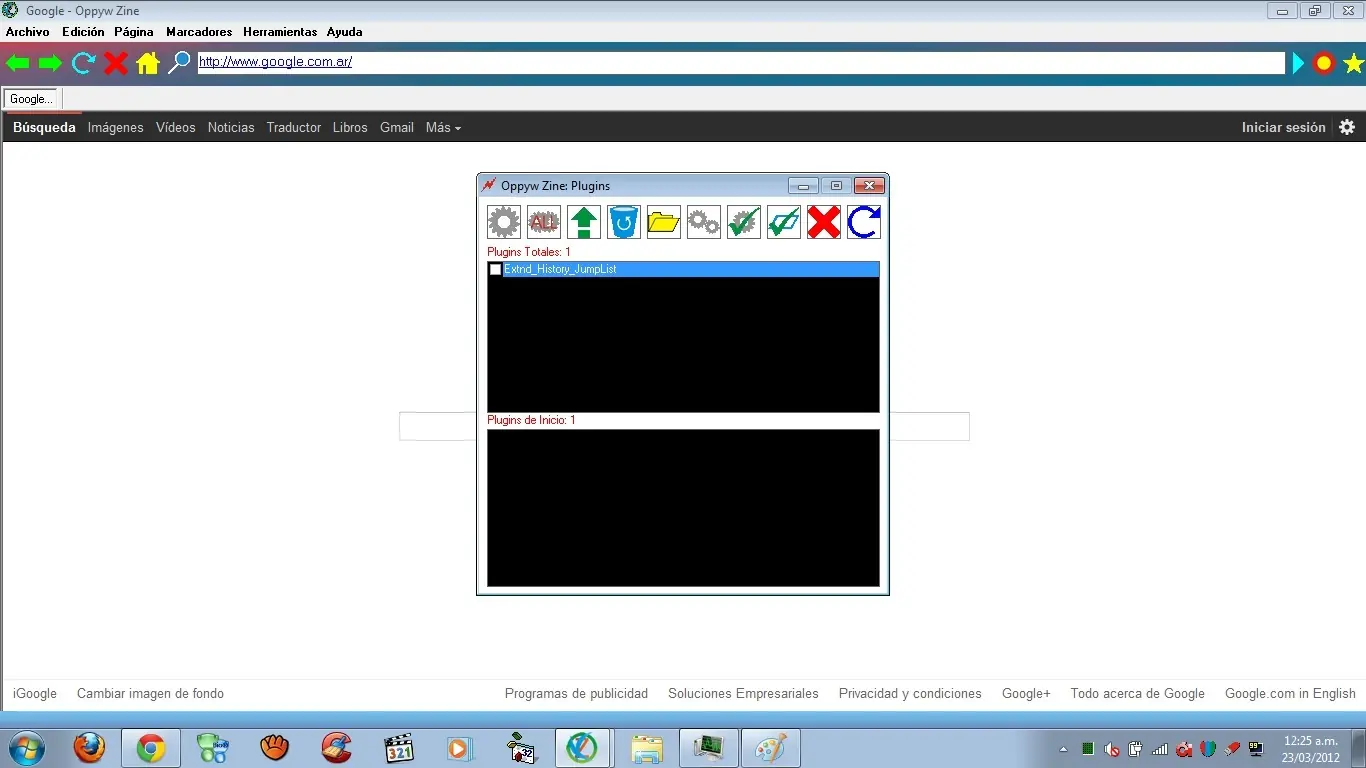Open the Traductor link
This screenshot has height=768, width=1366.
point(294,127)
